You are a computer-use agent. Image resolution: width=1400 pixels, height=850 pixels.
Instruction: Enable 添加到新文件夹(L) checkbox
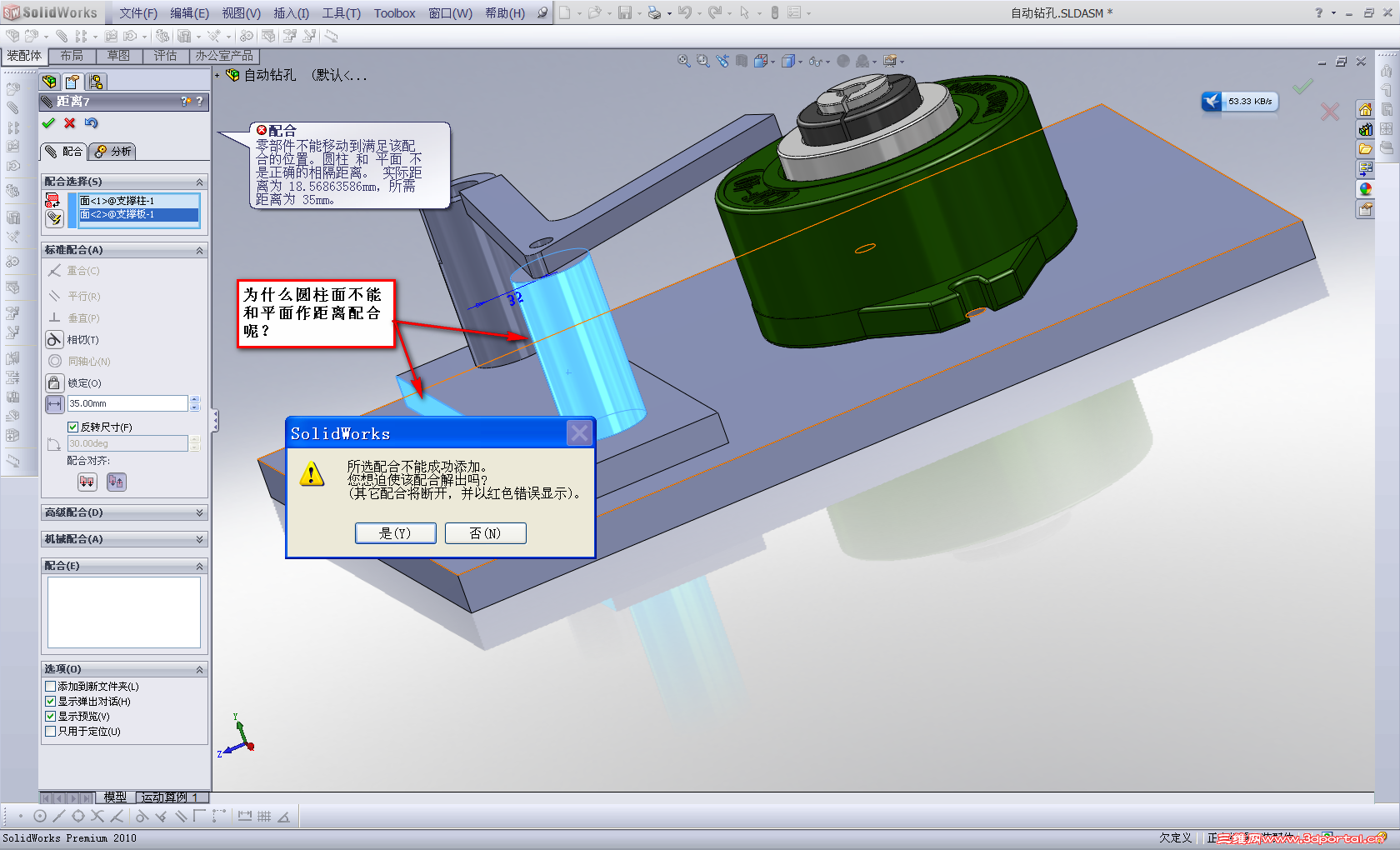coord(50,687)
